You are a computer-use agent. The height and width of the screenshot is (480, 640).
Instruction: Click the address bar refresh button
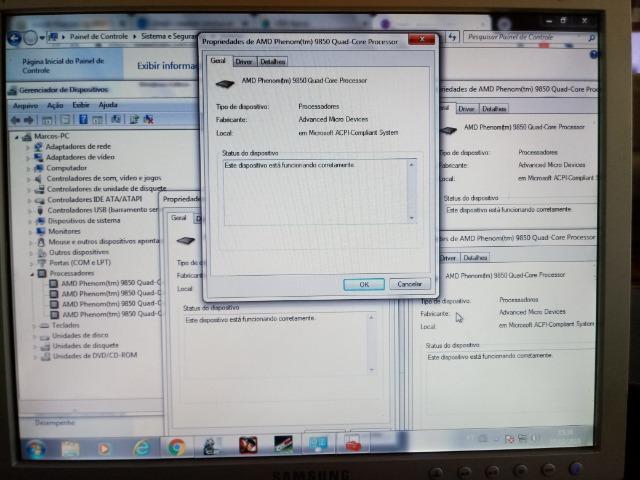[452, 36]
